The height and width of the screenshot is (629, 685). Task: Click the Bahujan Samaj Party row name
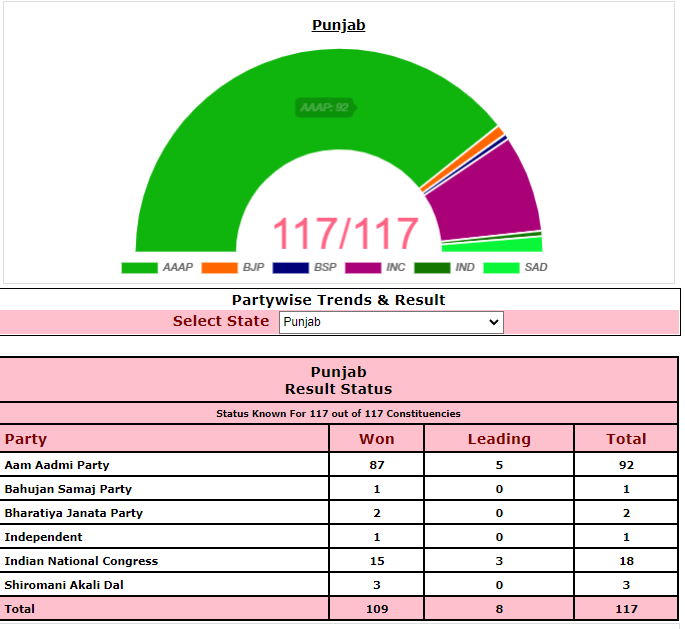(x=68, y=489)
